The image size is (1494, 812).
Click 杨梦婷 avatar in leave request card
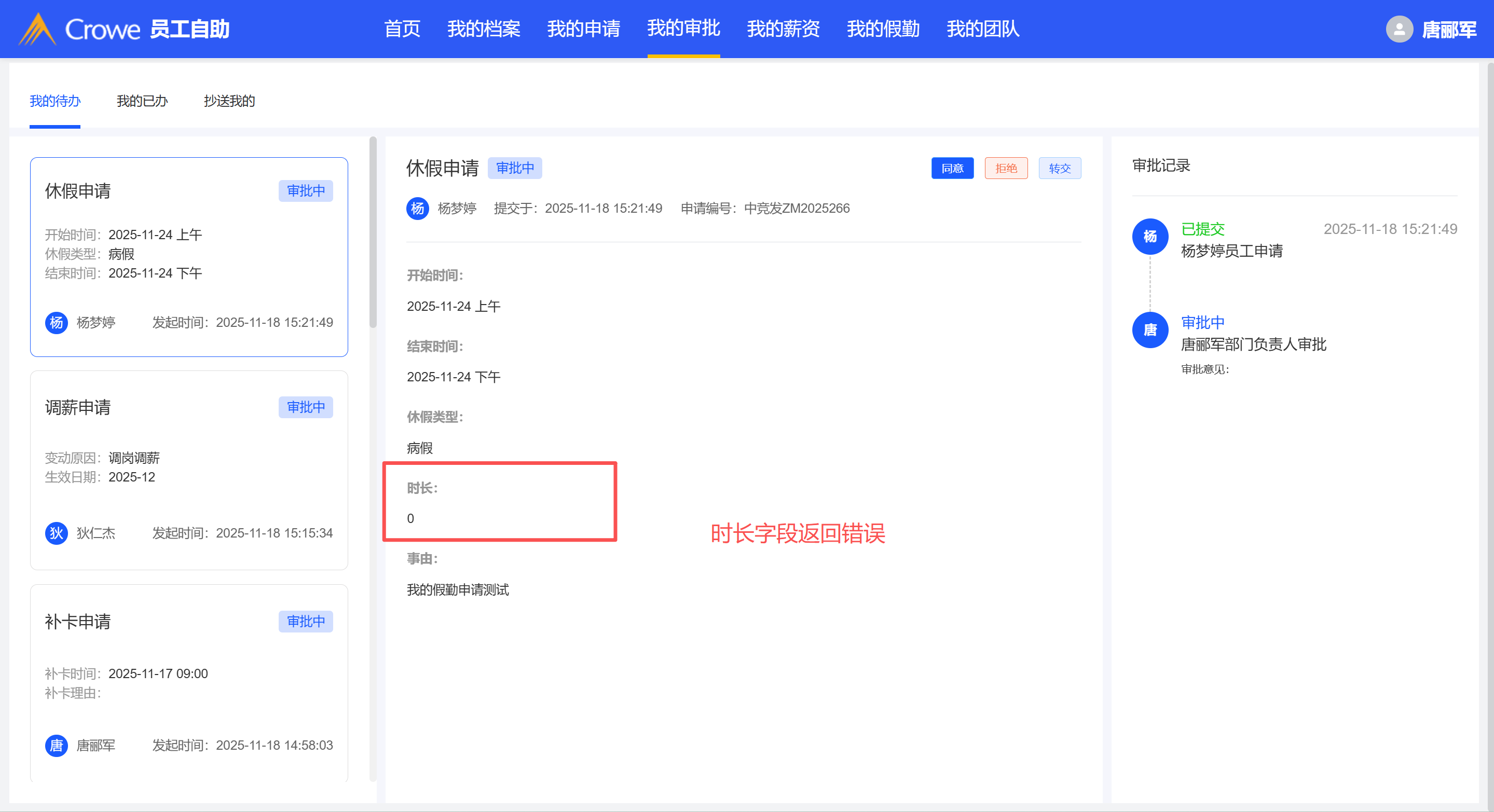[x=56, y=323]
